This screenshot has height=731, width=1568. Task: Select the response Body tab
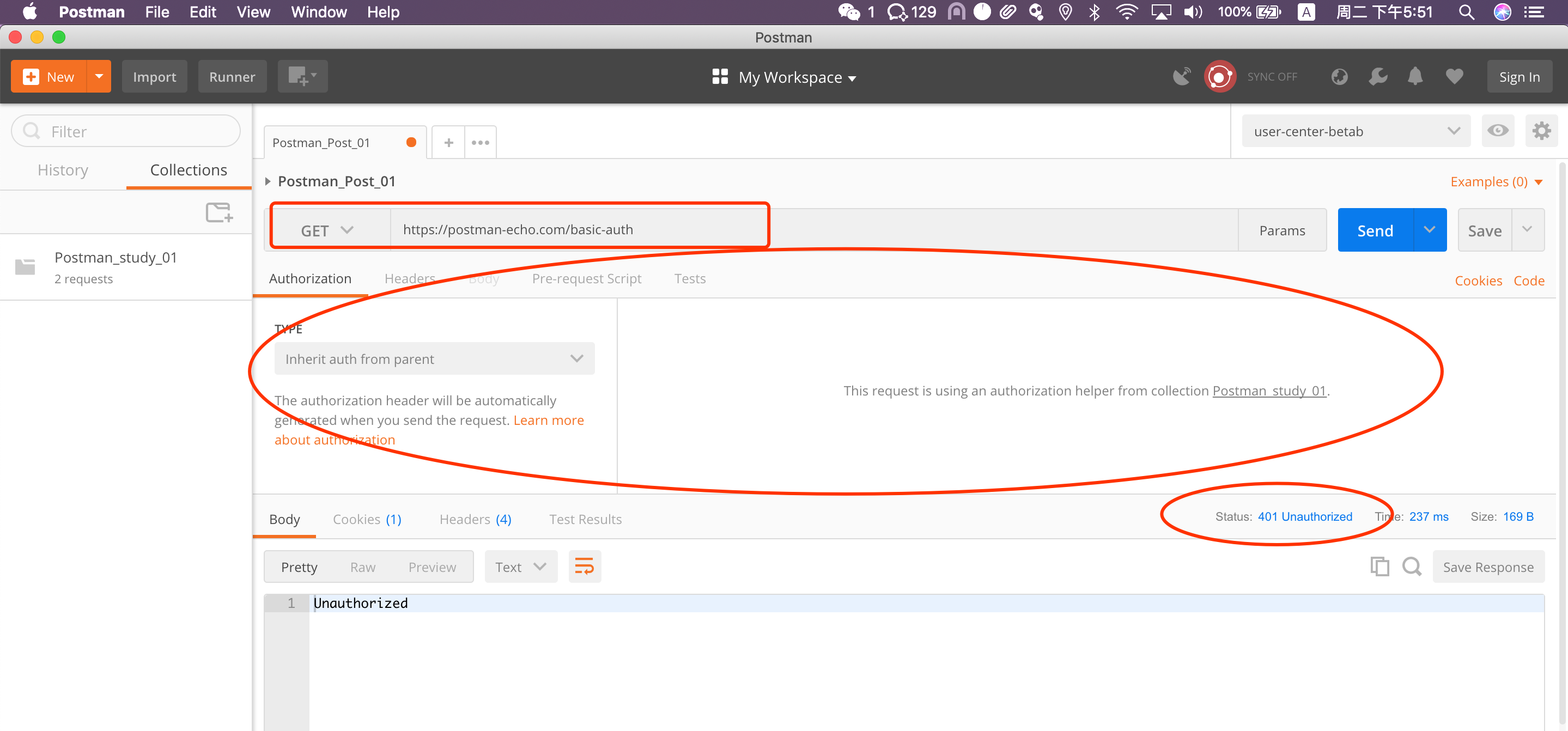coord(284,519)
